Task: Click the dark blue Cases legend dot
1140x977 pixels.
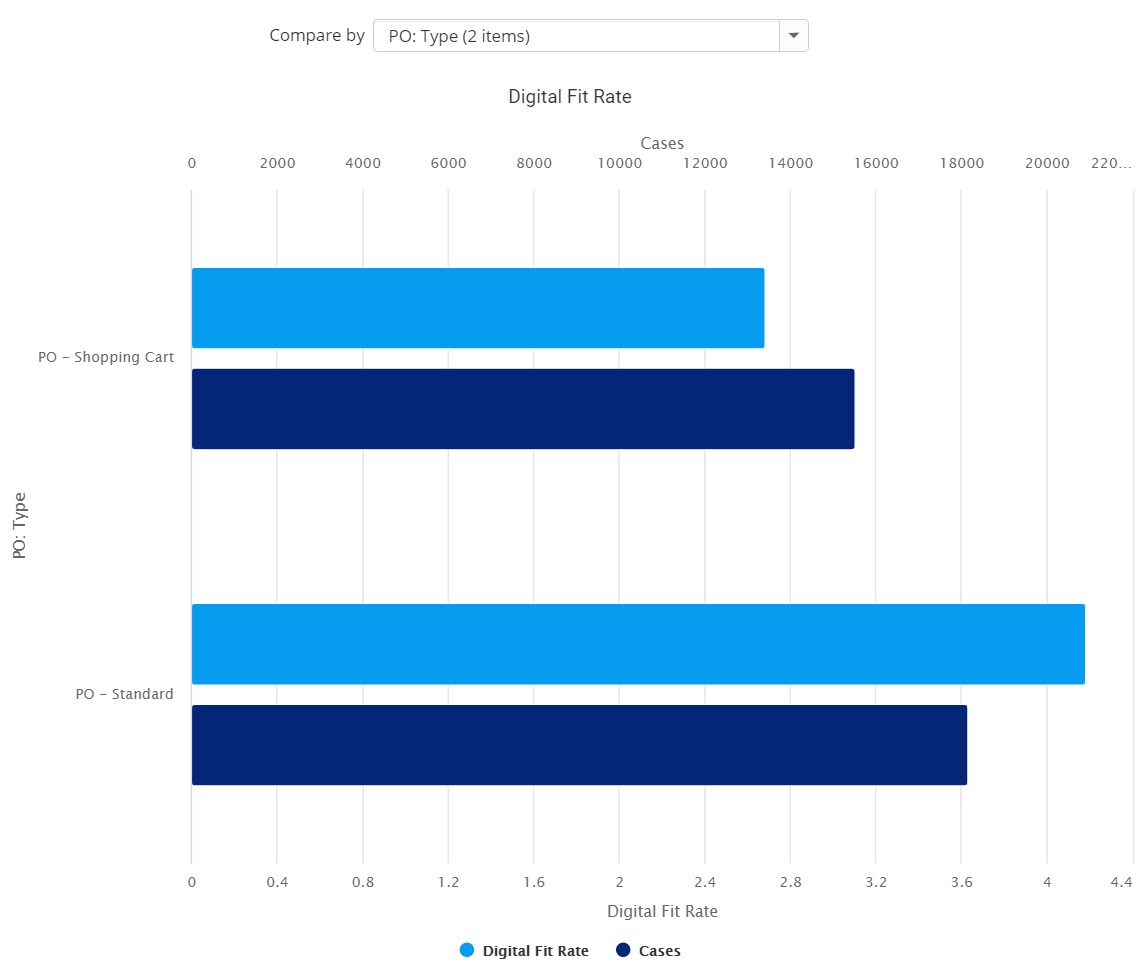Action: click(x=623, y=949)
